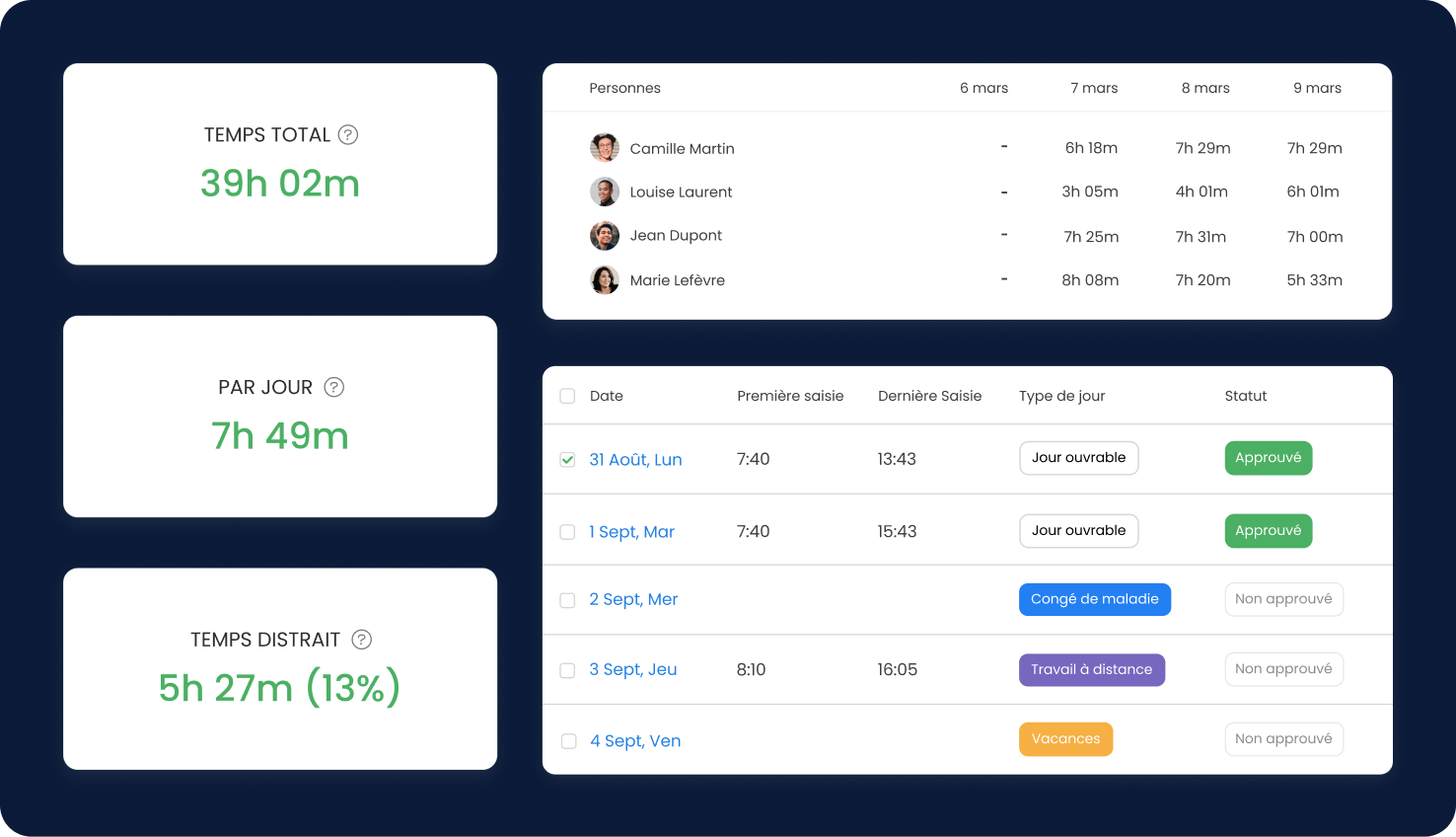This screenshot has height=837, width=1456.
Task: Select Marie Lefèvre's profile photo
Action: [605, 280]
